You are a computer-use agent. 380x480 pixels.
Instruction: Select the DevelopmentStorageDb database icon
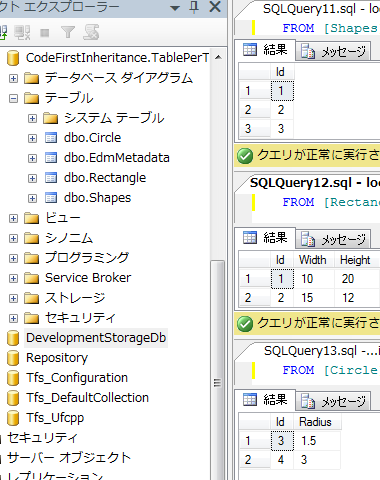pos(13,338)
